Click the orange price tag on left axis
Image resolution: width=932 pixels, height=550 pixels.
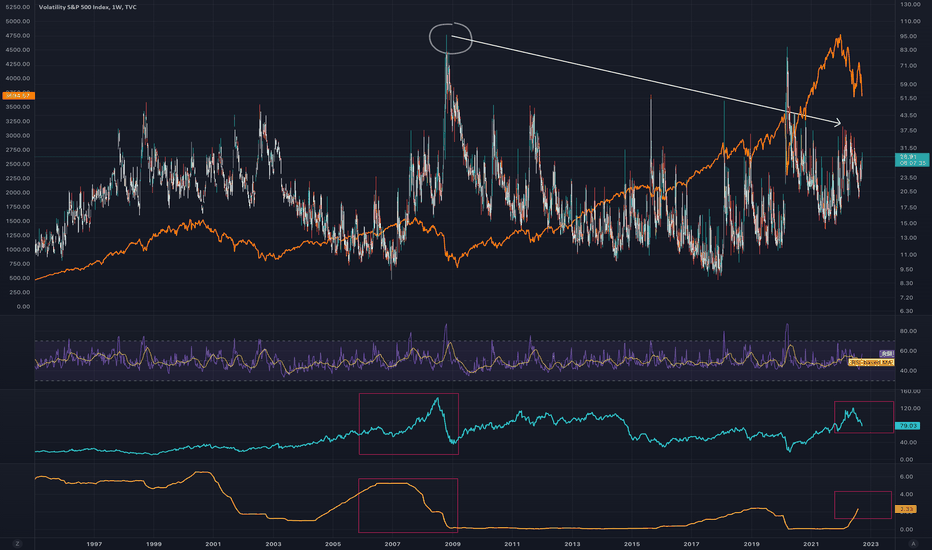click(18, 95)
